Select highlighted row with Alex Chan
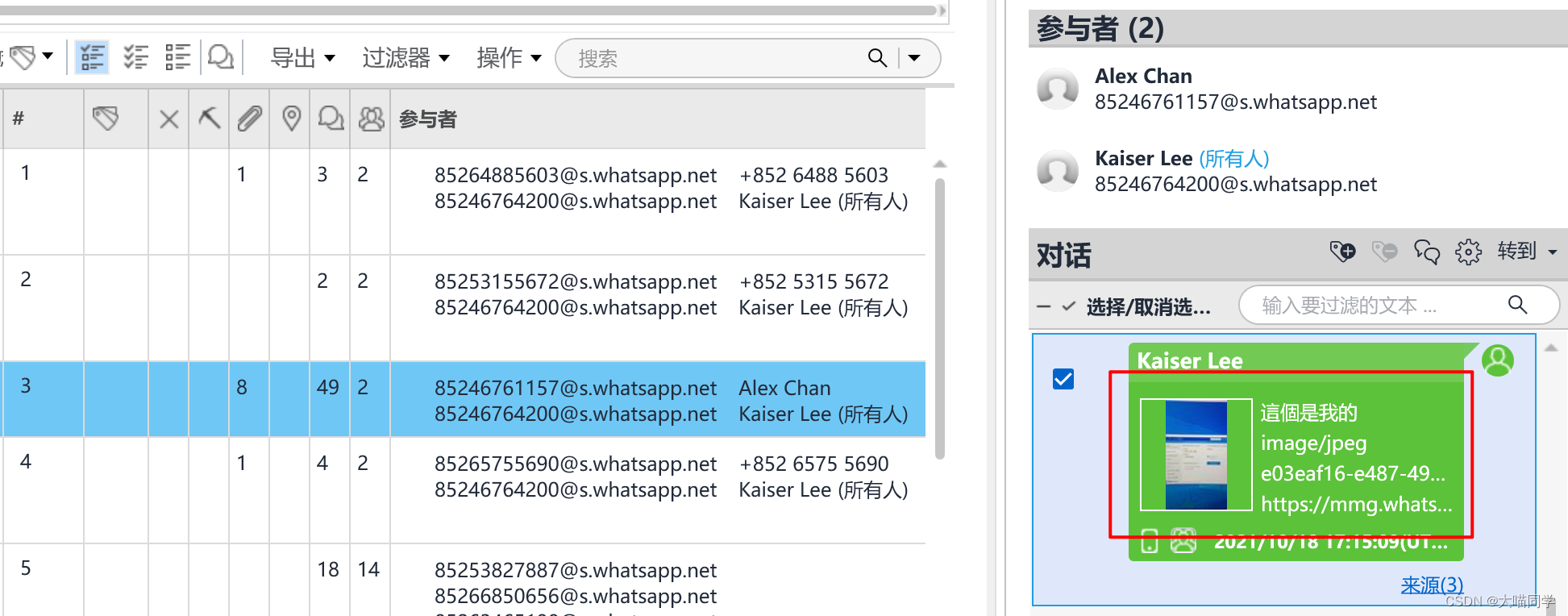This screenshot has width=1568, height=616. click(x=464, y=400)
